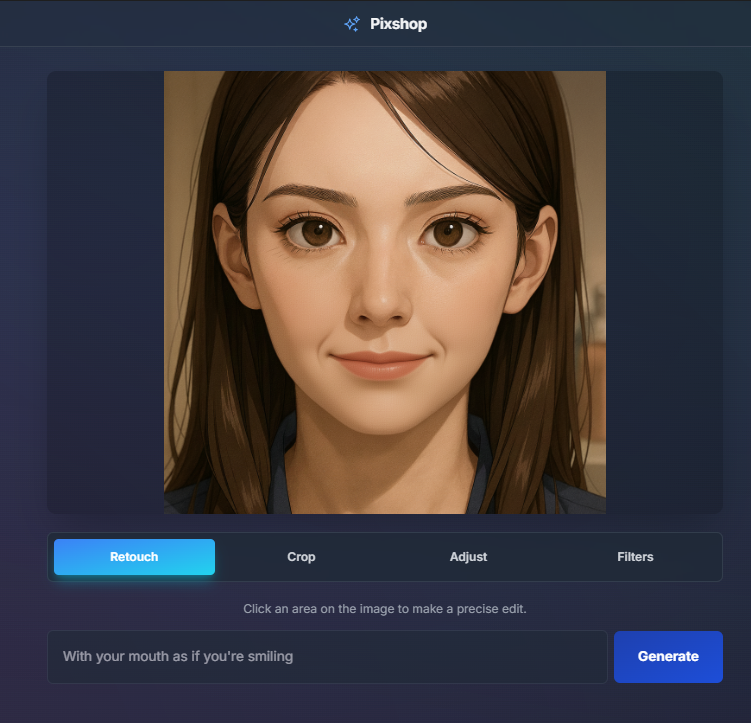Viewport: 751px width, 723px height.
Task: Open the Filters tab
Action: click(x=635, y=557)
